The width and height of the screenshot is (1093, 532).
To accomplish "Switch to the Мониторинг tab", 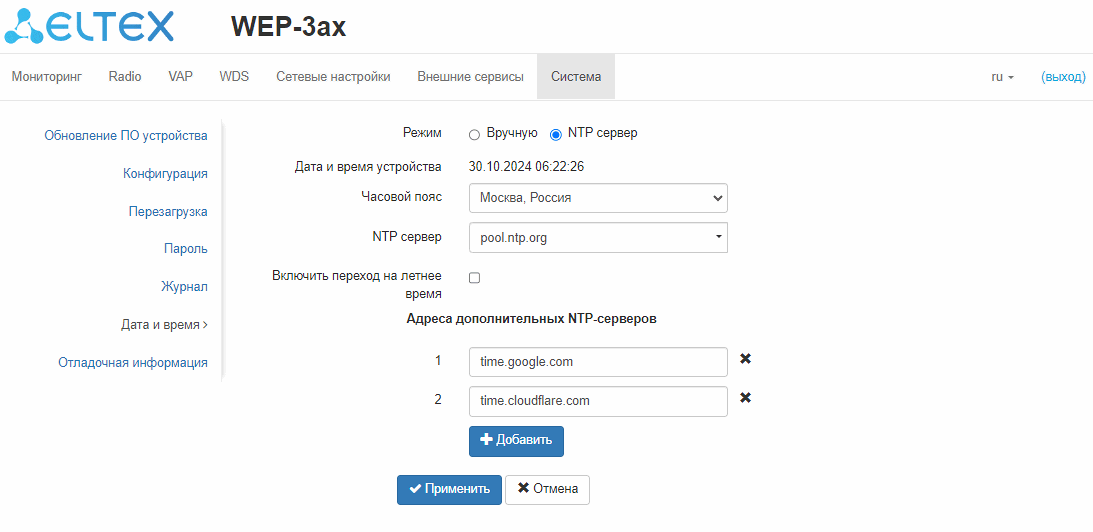I will (x=46, y=77).
